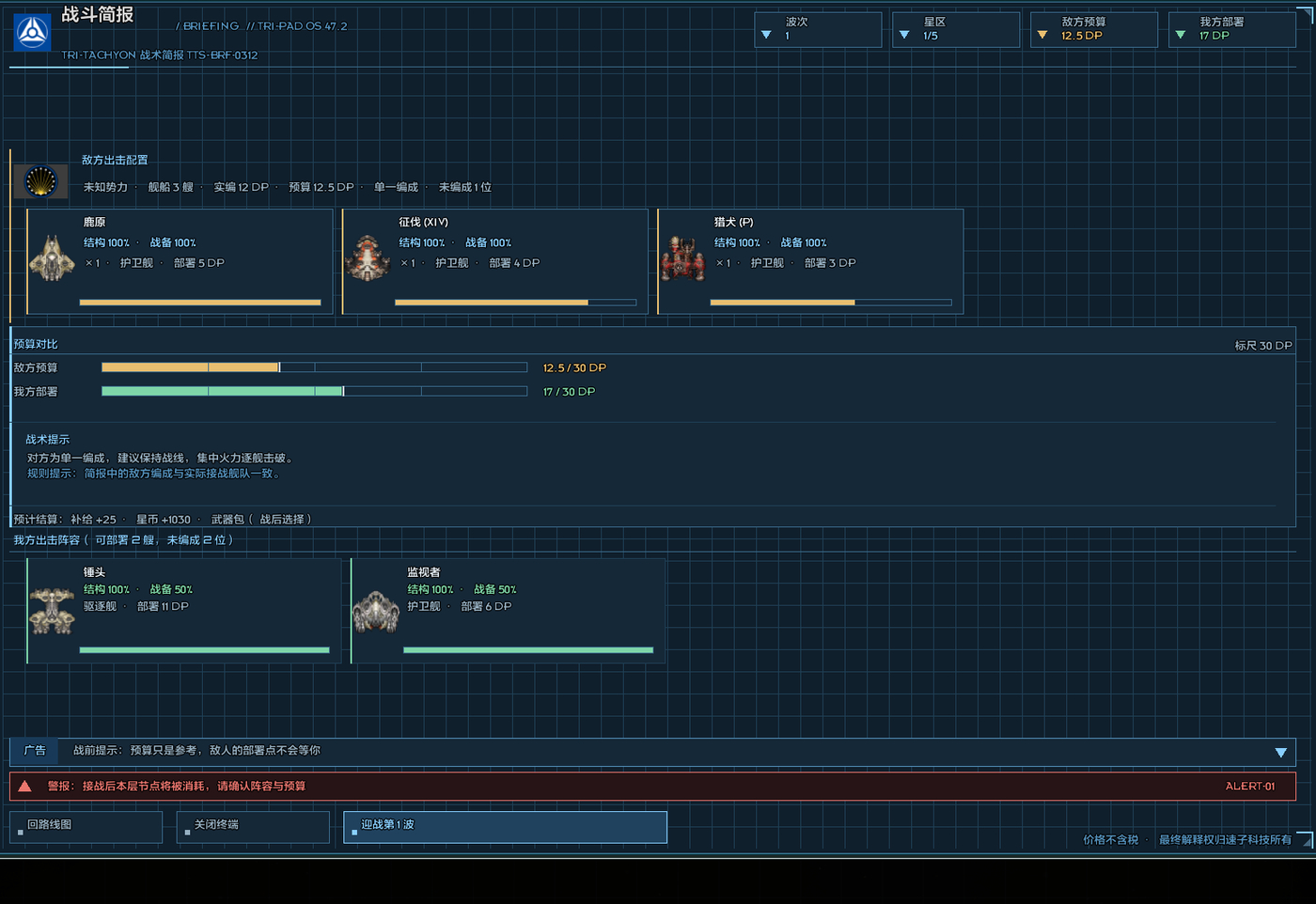Open the 我方部署 dropdown arrow
Image resolution: width=1316 pixels, height=904 pixels.
1181,36
